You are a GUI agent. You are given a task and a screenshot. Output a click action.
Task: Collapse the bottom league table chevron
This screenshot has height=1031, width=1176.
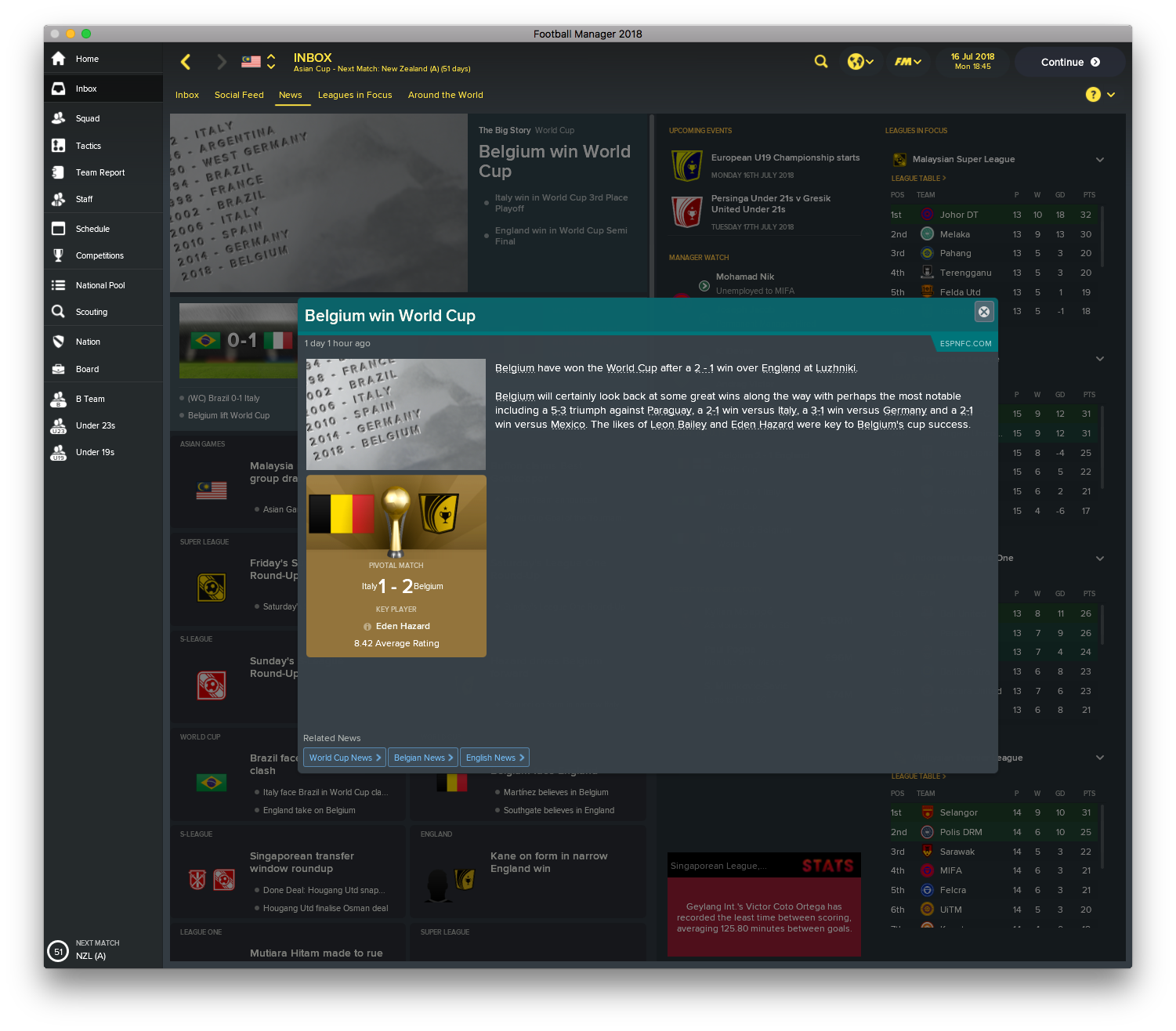(x=1100, y=758)
